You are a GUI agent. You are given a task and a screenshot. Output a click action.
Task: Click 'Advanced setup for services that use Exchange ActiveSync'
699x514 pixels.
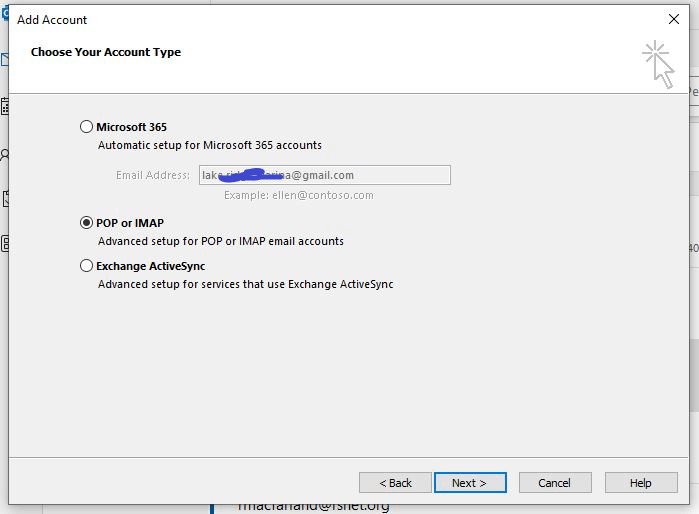click(x=246, y=284)
